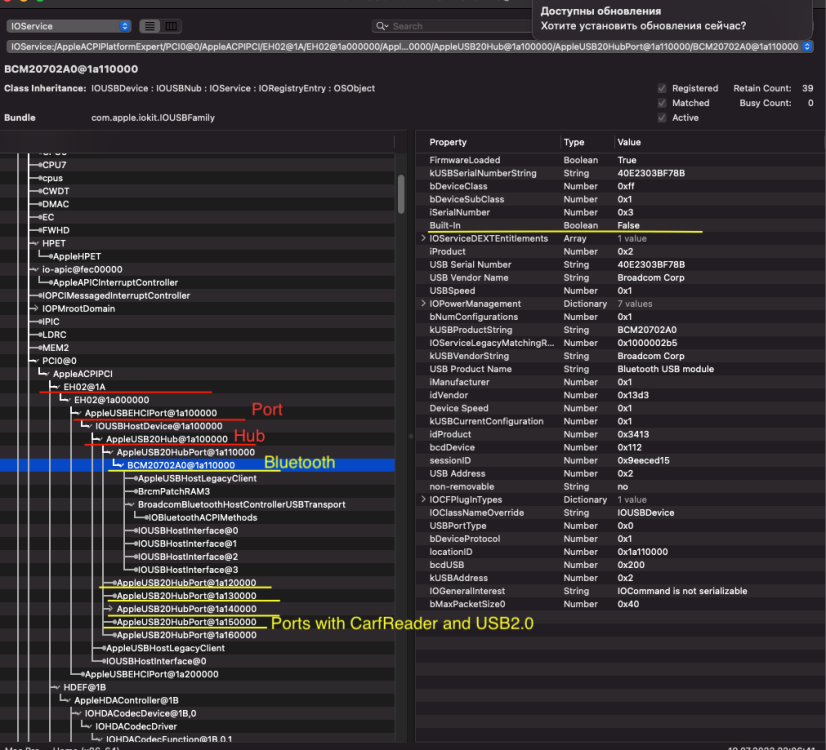This screenshot has width=826, height=750.
Task: Select the IOPCIMessagedInterruptController entry
Action: tap(116, 295)
